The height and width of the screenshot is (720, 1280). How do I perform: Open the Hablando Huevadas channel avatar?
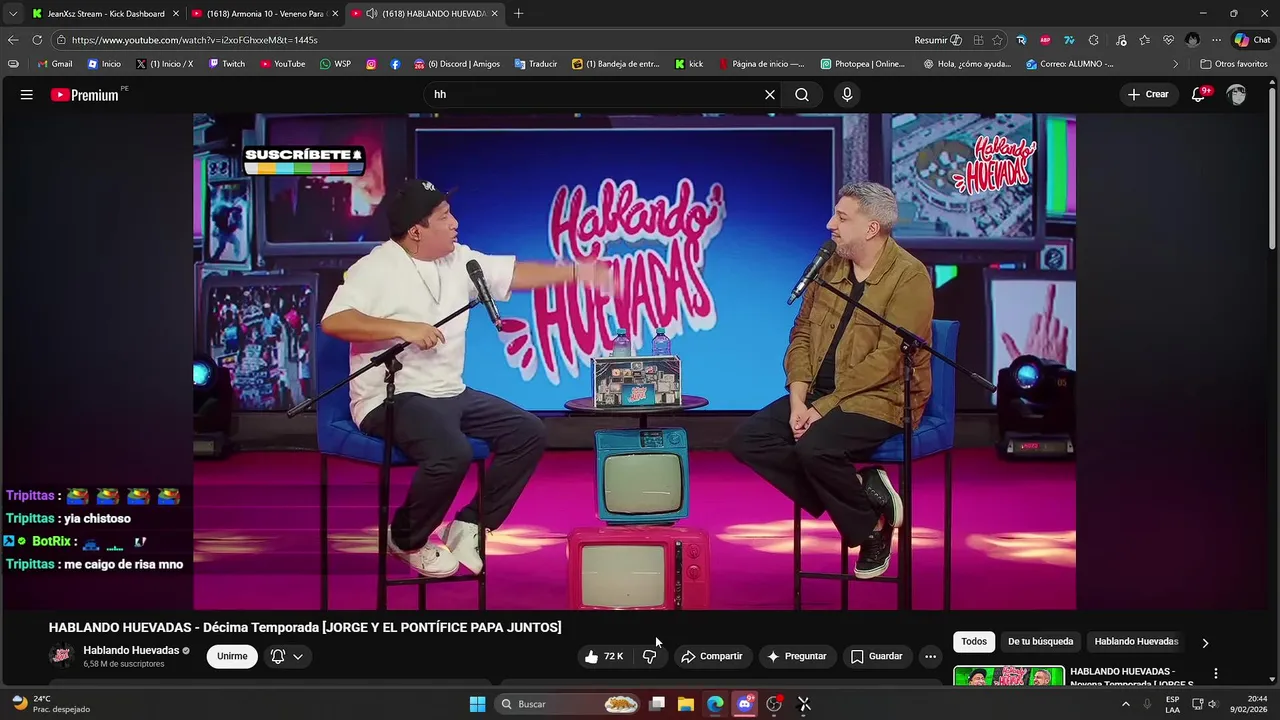tap(62, 656)
